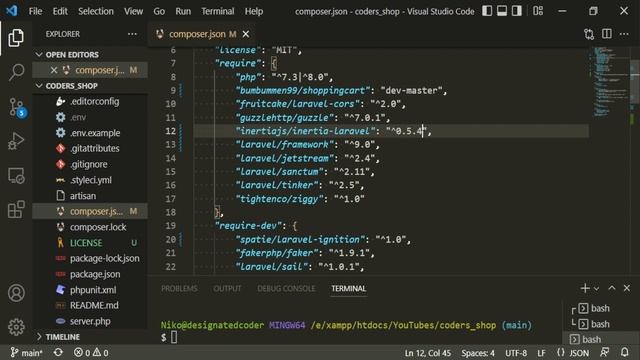This screenshot has height=360, width=640.
Task: Click errors and warnings count in status bar
Action: pyautogui.click(x=91, y=353)
